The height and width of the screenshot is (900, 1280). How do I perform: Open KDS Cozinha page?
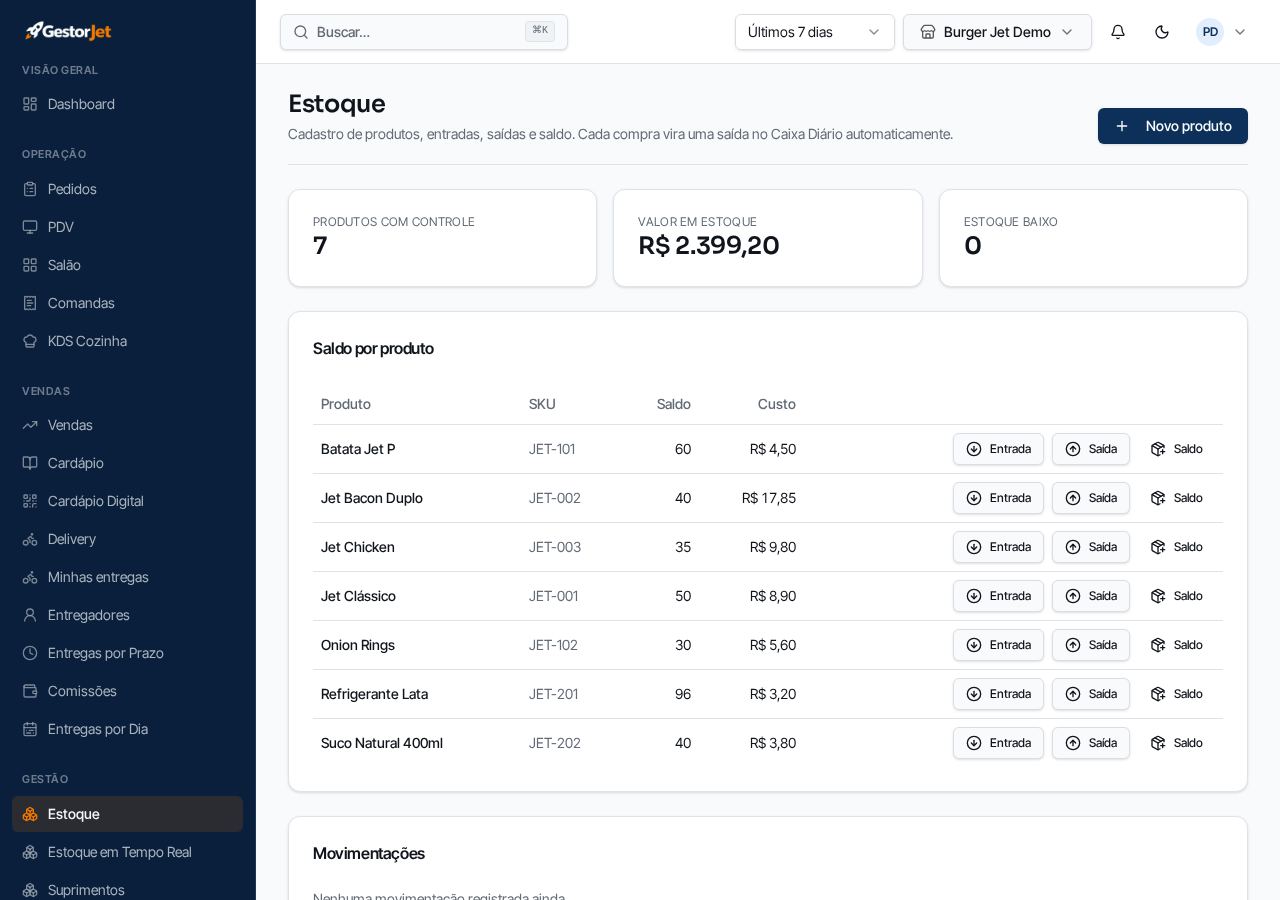point(127,341)
